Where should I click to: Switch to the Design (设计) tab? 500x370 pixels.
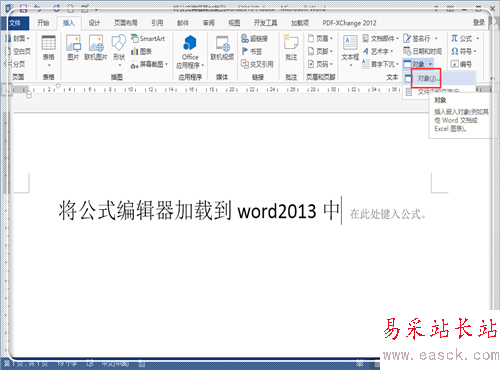coord(94,23)
